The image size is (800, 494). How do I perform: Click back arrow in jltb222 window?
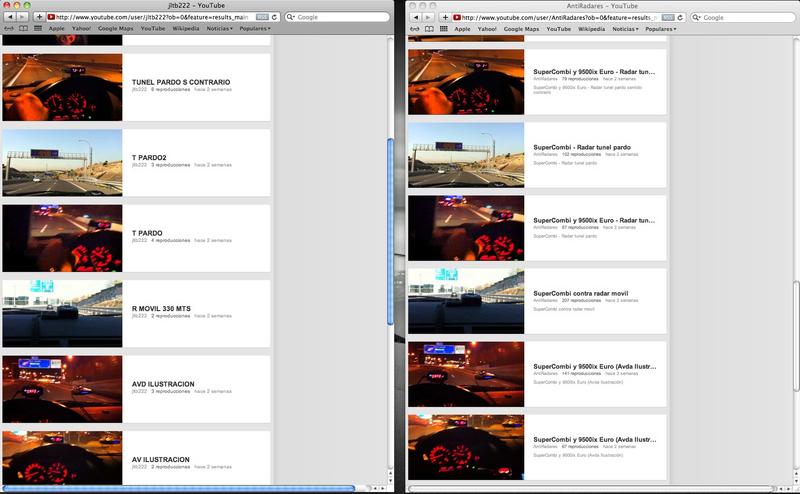[x=8, y=17]
